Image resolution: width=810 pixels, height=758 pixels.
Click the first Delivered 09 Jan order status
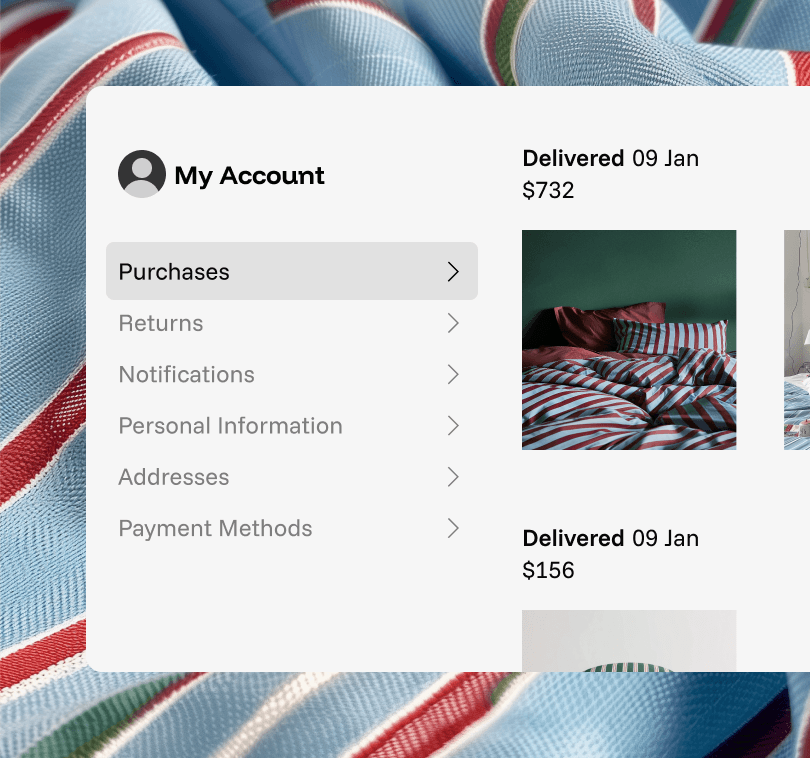point(610,158)
